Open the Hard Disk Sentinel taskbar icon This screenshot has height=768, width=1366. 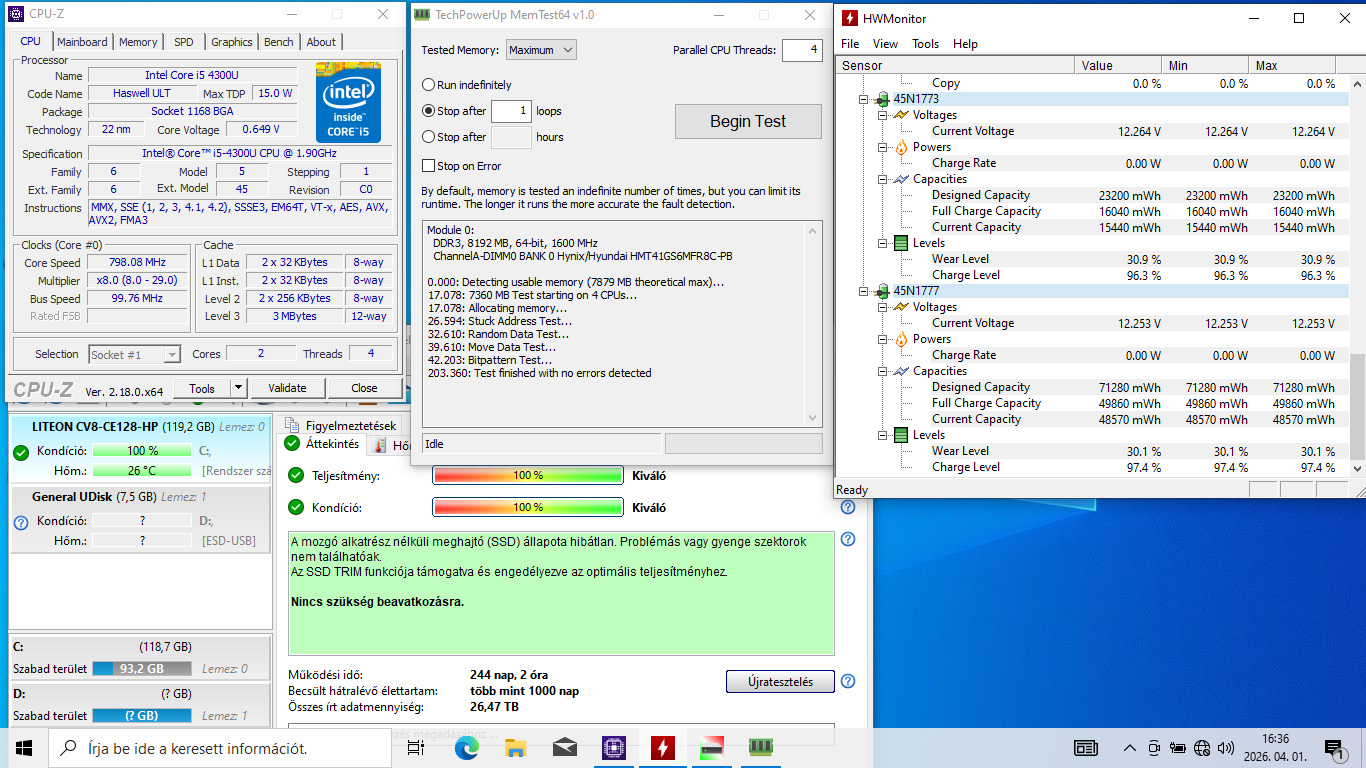[712, 747]
